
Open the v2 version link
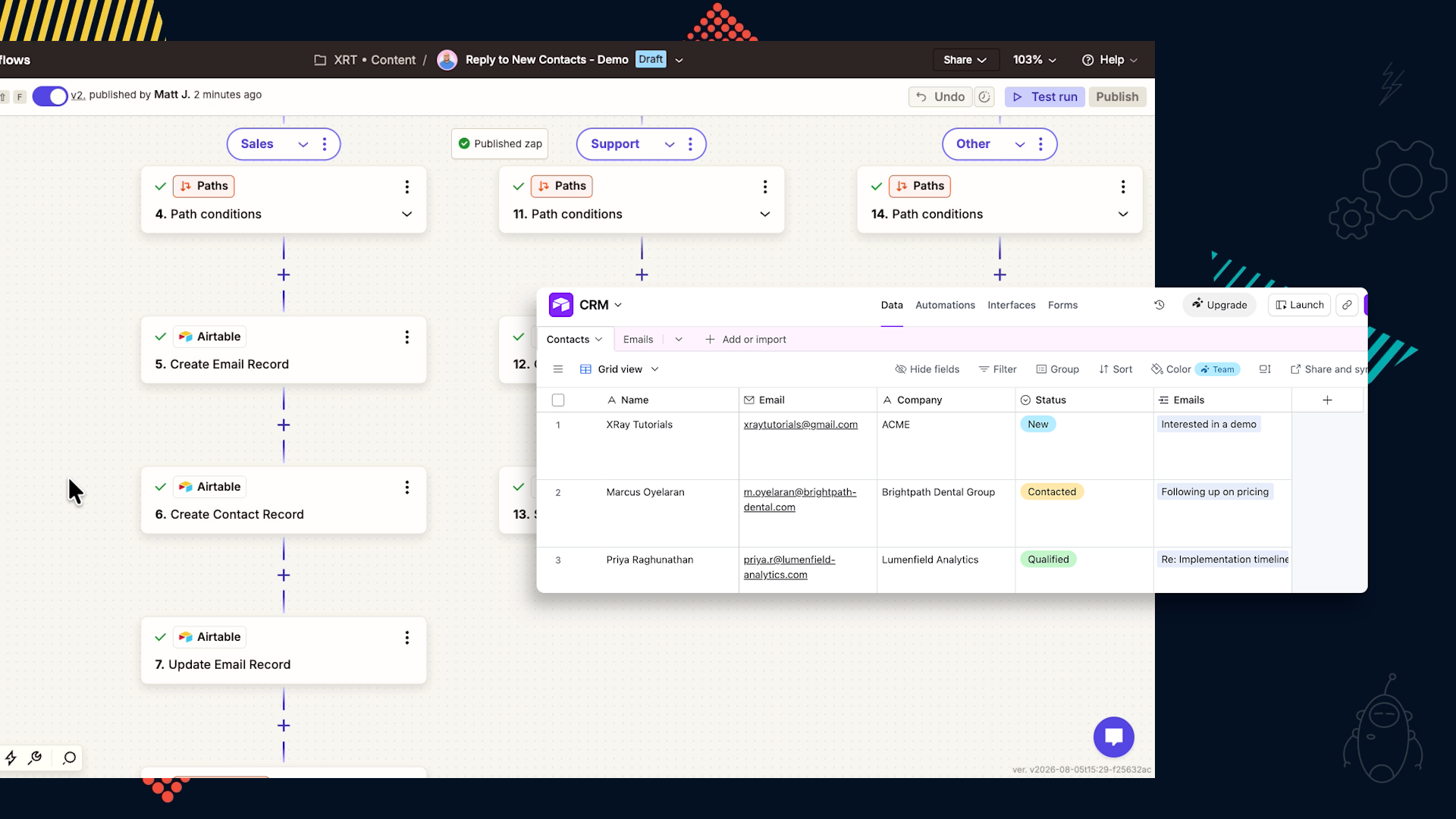pyautogui.click(x=77, y=95)
